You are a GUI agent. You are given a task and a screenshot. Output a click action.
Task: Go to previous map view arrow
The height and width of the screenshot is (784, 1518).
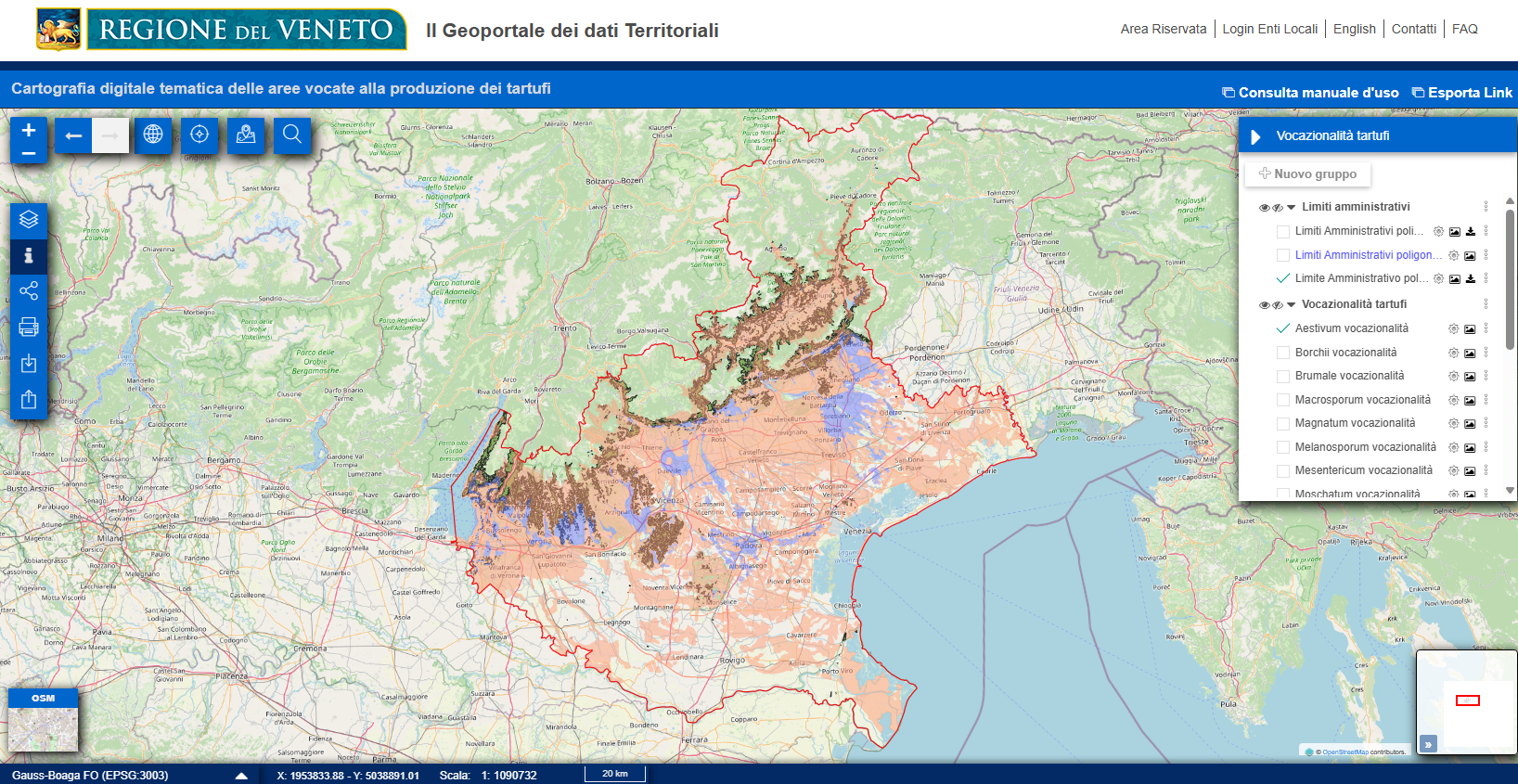73,135
